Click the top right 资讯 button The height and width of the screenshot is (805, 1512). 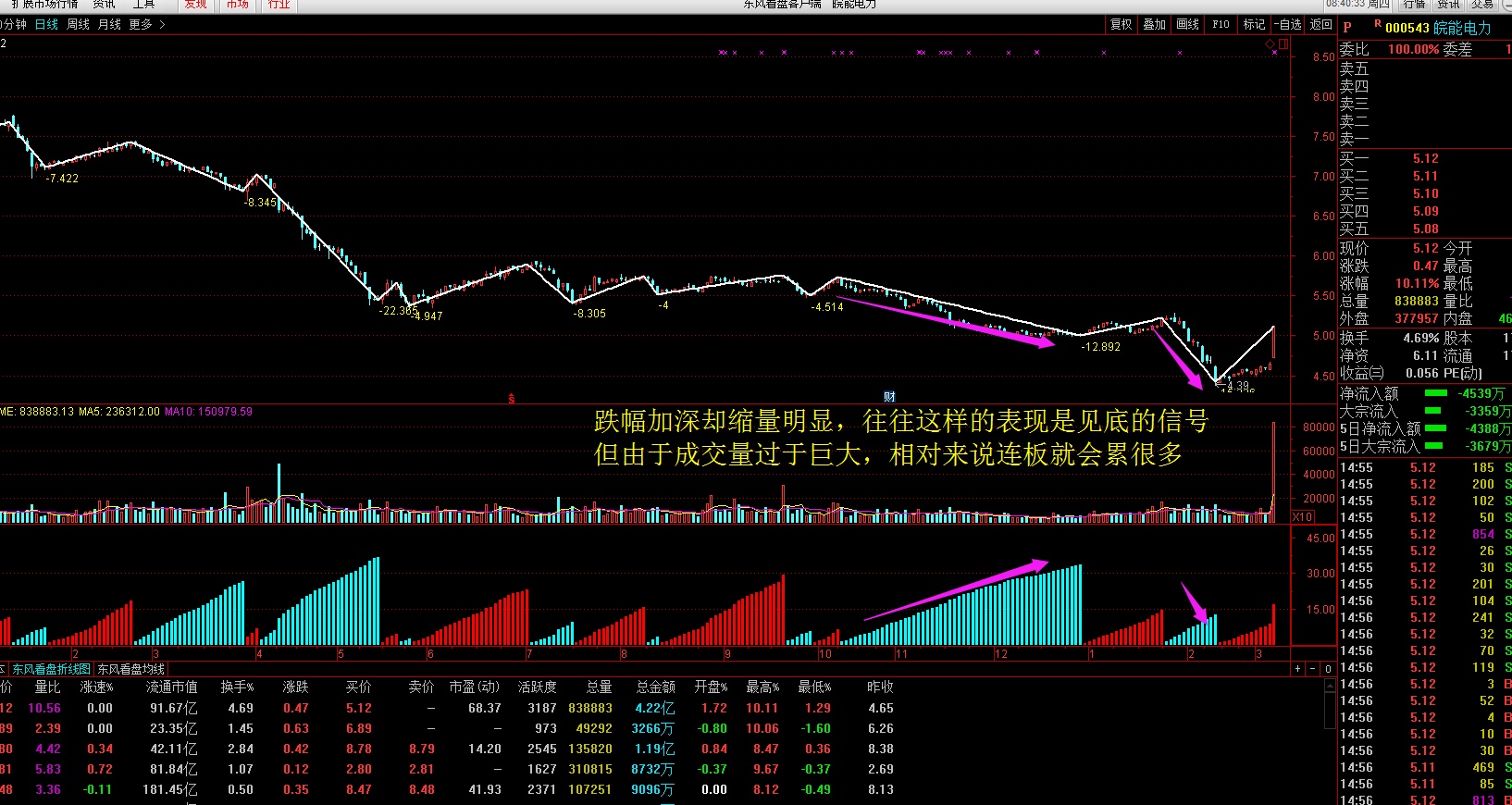point(1448,5)
